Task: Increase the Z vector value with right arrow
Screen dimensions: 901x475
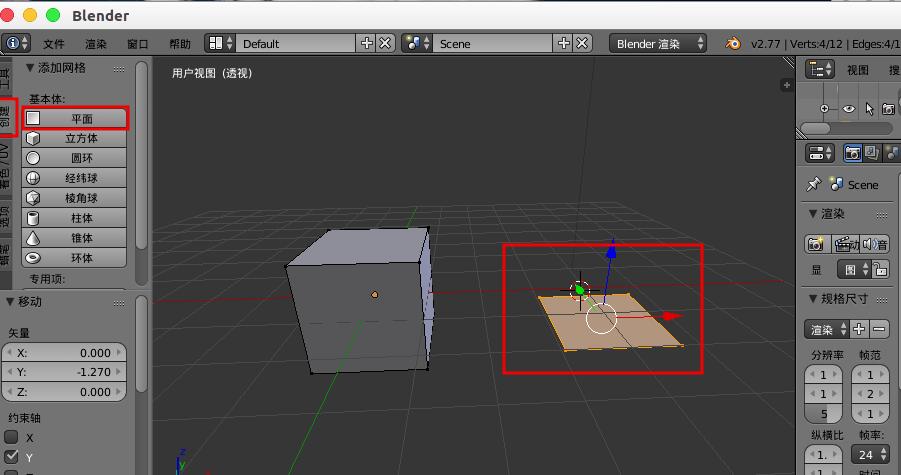Action: [119, 392]
